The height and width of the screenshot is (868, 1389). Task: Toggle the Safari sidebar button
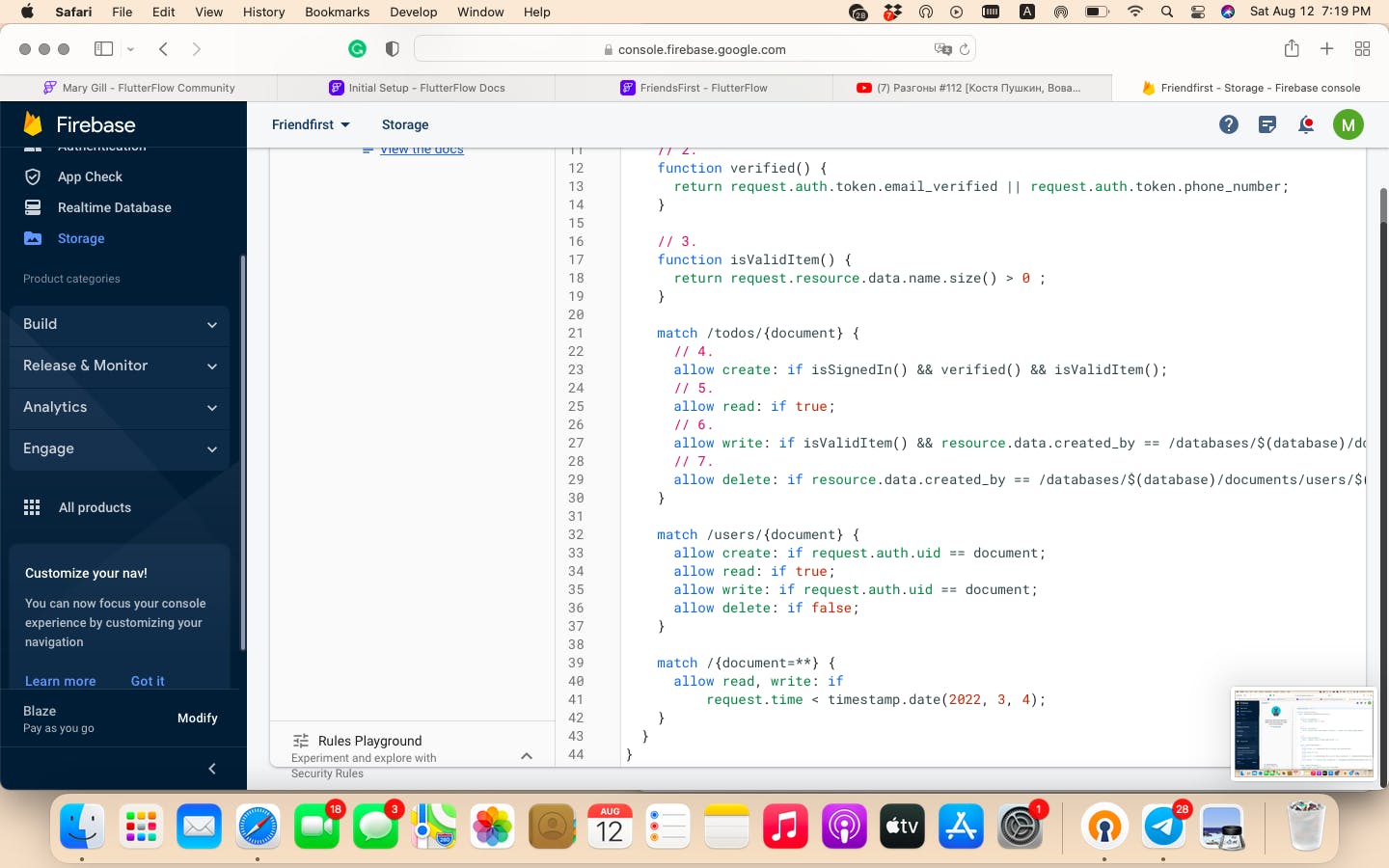click(x=104, y=49)
